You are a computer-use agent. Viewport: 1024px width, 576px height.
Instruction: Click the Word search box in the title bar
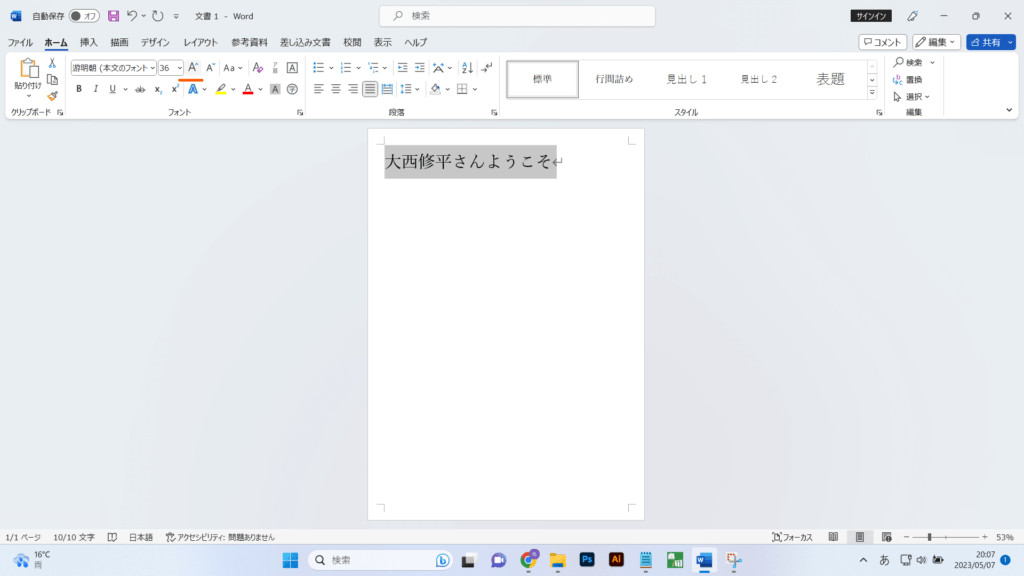tap(517, 16)
